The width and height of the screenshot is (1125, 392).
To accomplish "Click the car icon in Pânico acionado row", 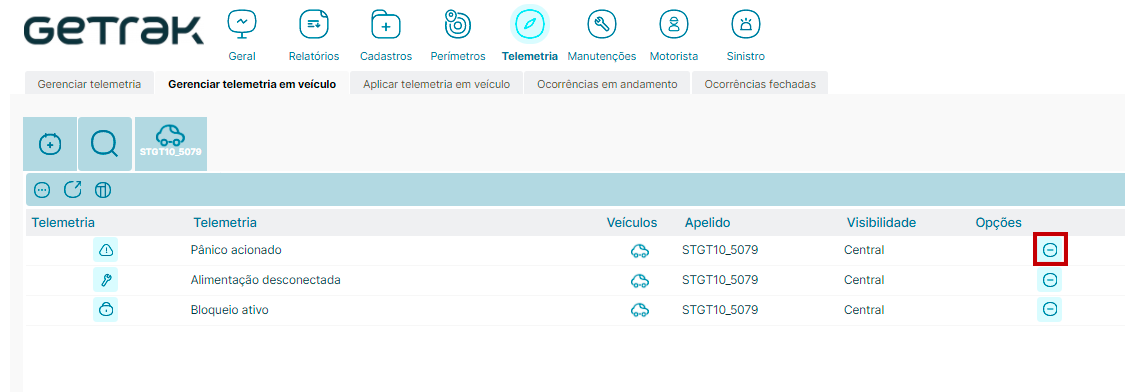I will pos(640,251).
